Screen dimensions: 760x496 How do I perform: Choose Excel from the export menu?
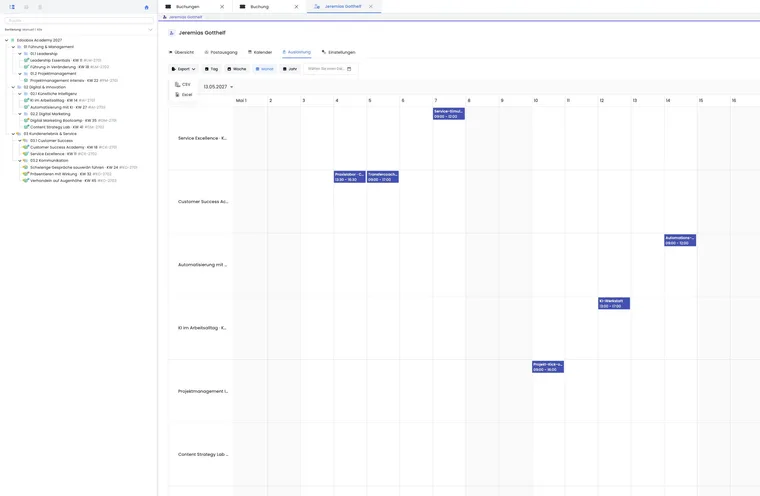(x=184, y=95)
